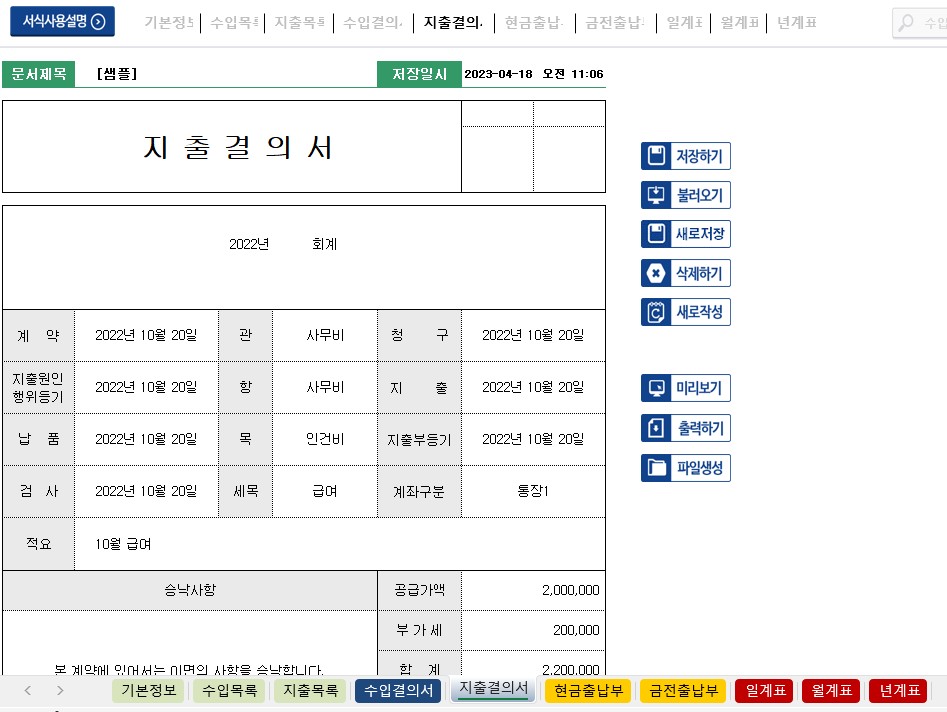
Task: Select the 계좌구분 value 통장1
Action: [533, 492]
